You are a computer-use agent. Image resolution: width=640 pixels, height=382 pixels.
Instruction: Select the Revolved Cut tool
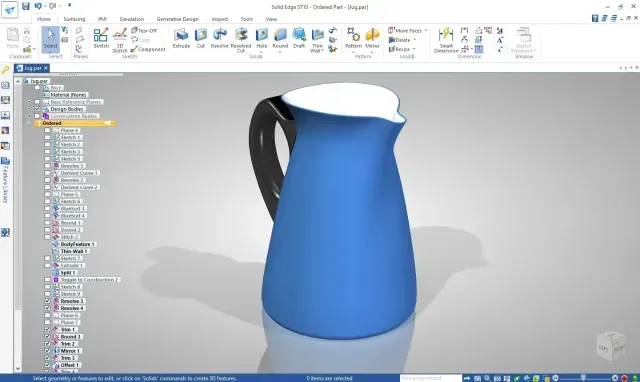241,40
